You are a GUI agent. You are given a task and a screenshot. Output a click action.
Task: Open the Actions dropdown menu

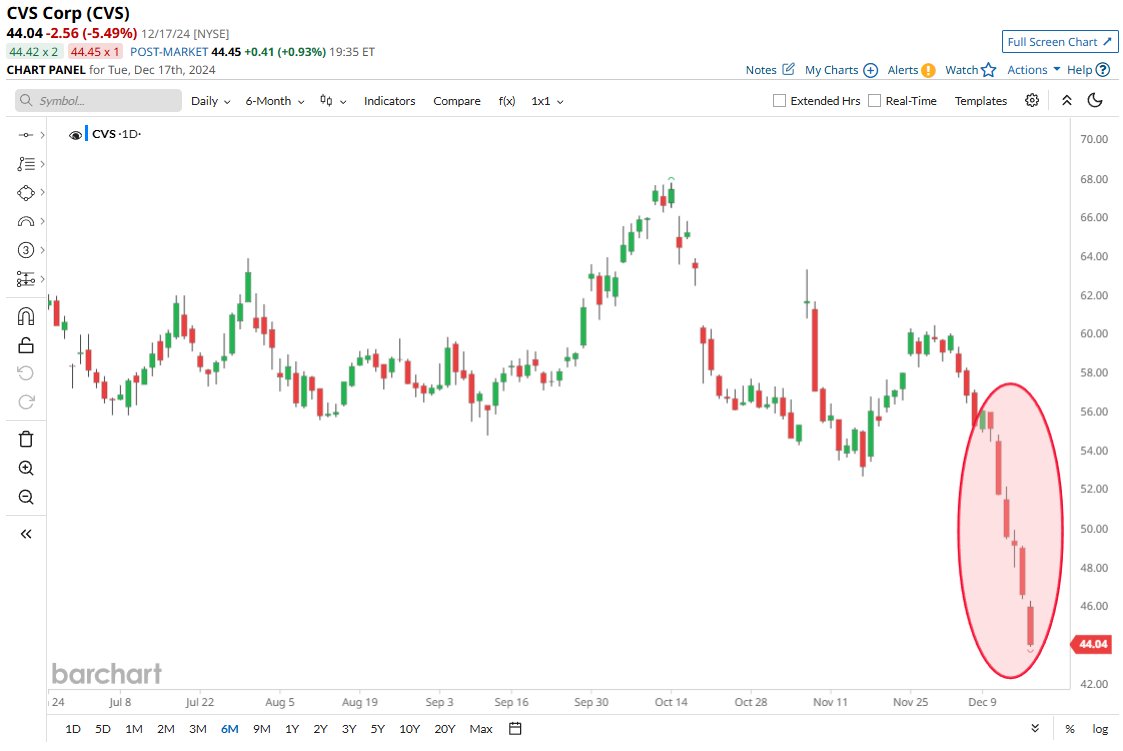(x=1033, y=69)
